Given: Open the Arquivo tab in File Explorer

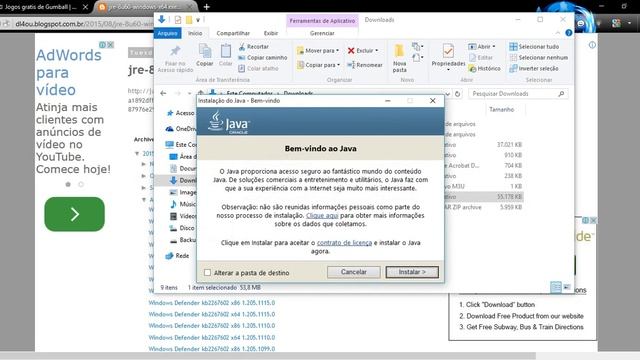Looking at the screenshot, I should (167, 33).
